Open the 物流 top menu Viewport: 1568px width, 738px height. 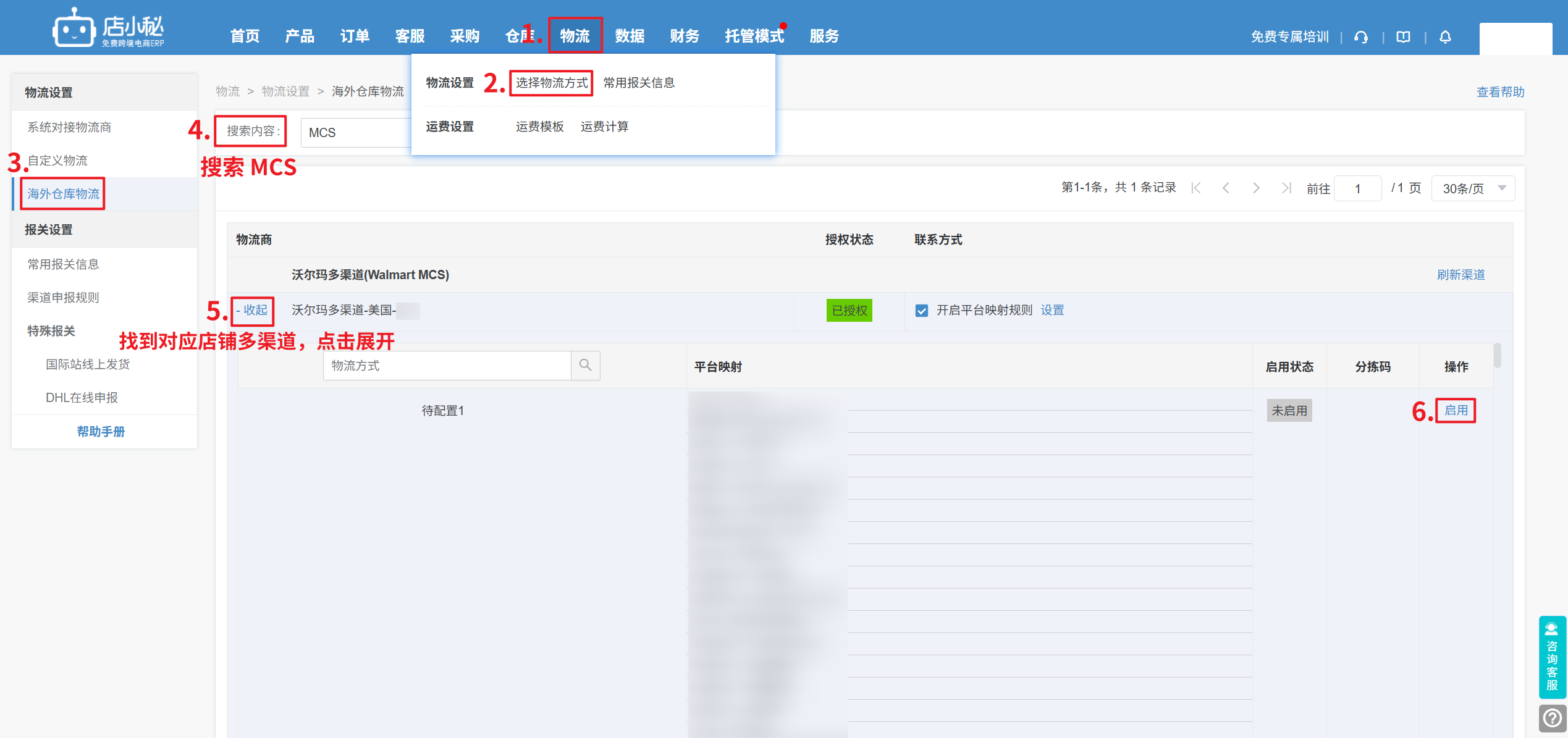[x=575, y=36]
